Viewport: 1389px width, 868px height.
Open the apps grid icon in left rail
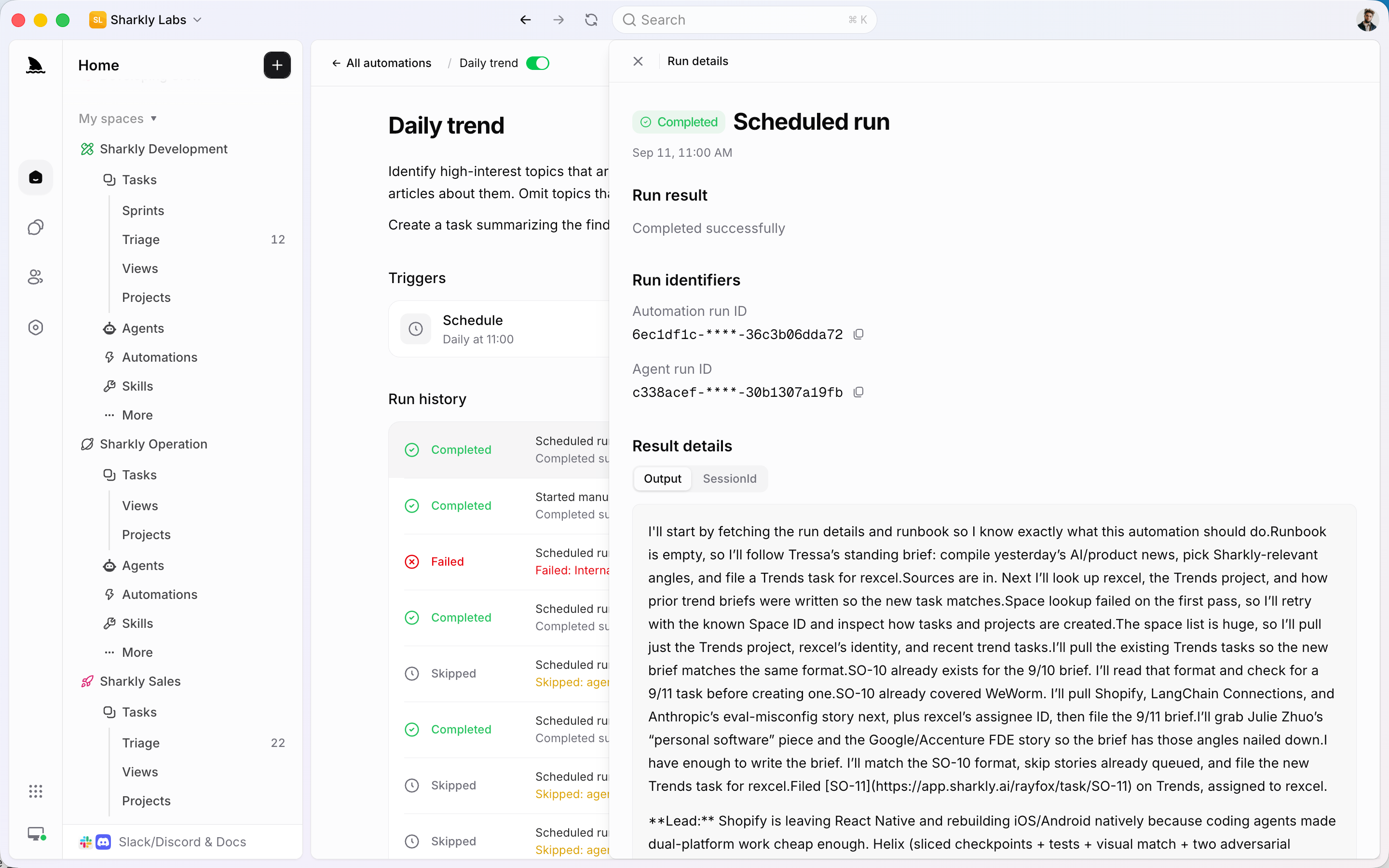pos(36,791)
